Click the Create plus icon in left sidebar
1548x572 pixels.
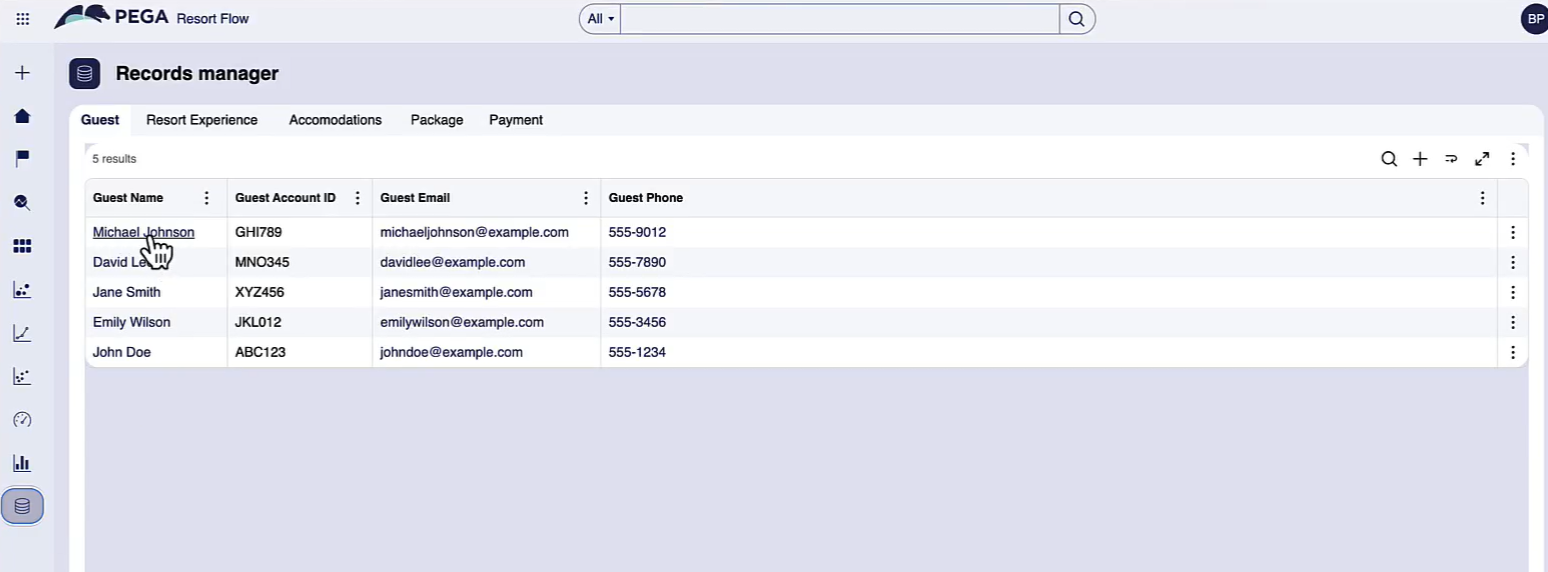click(x=22, y=73)
